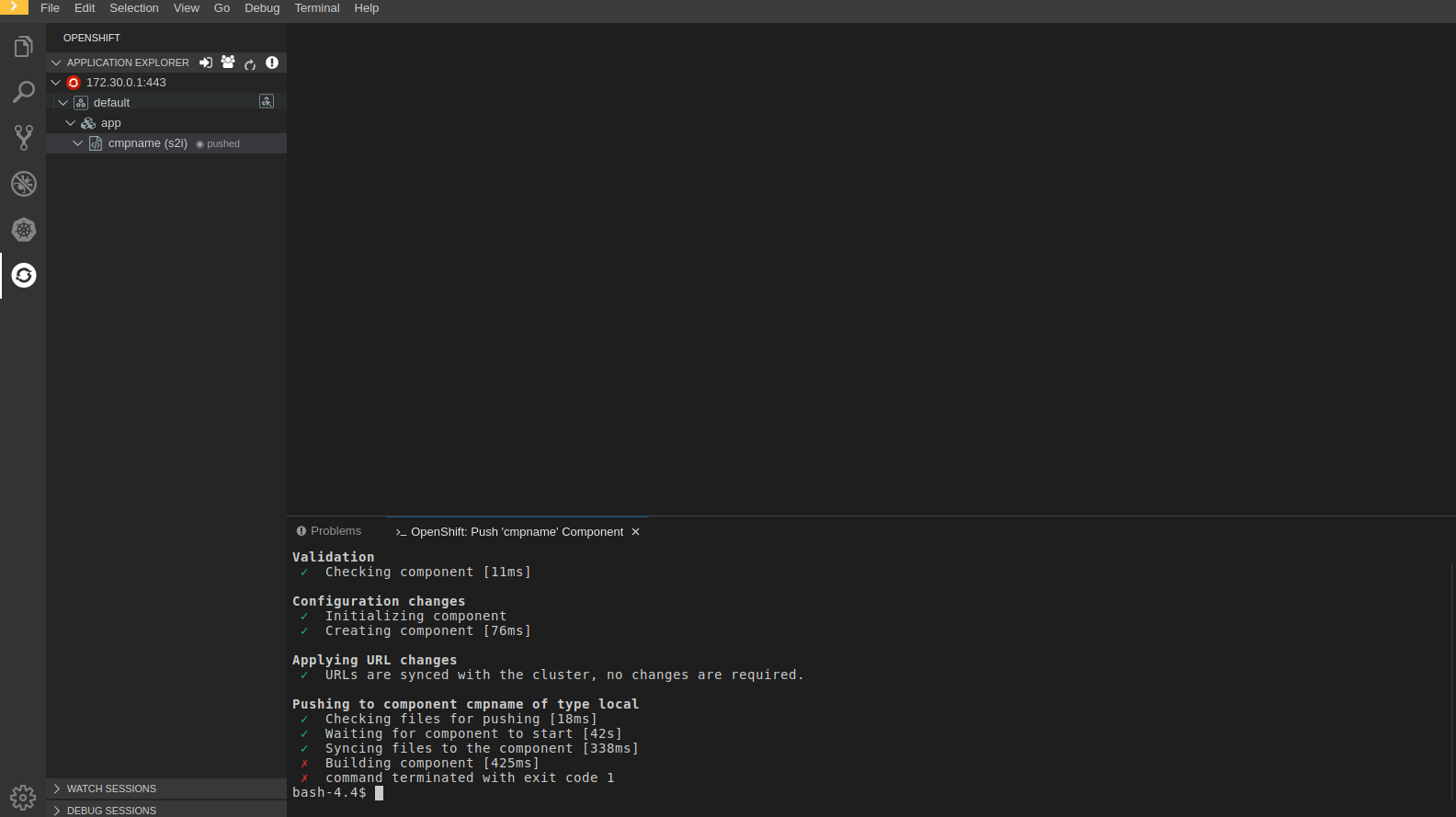Screen dimensions: 1456x817
Task: Click the cmpname component file icon
Action: click(x=96, y=143)
